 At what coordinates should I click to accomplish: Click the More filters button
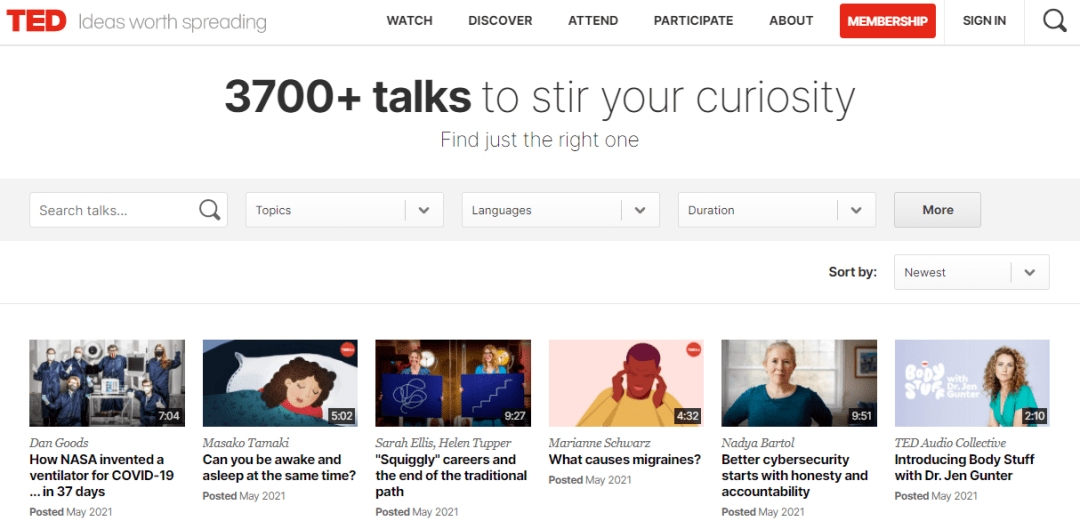click(x=937, y=210)
